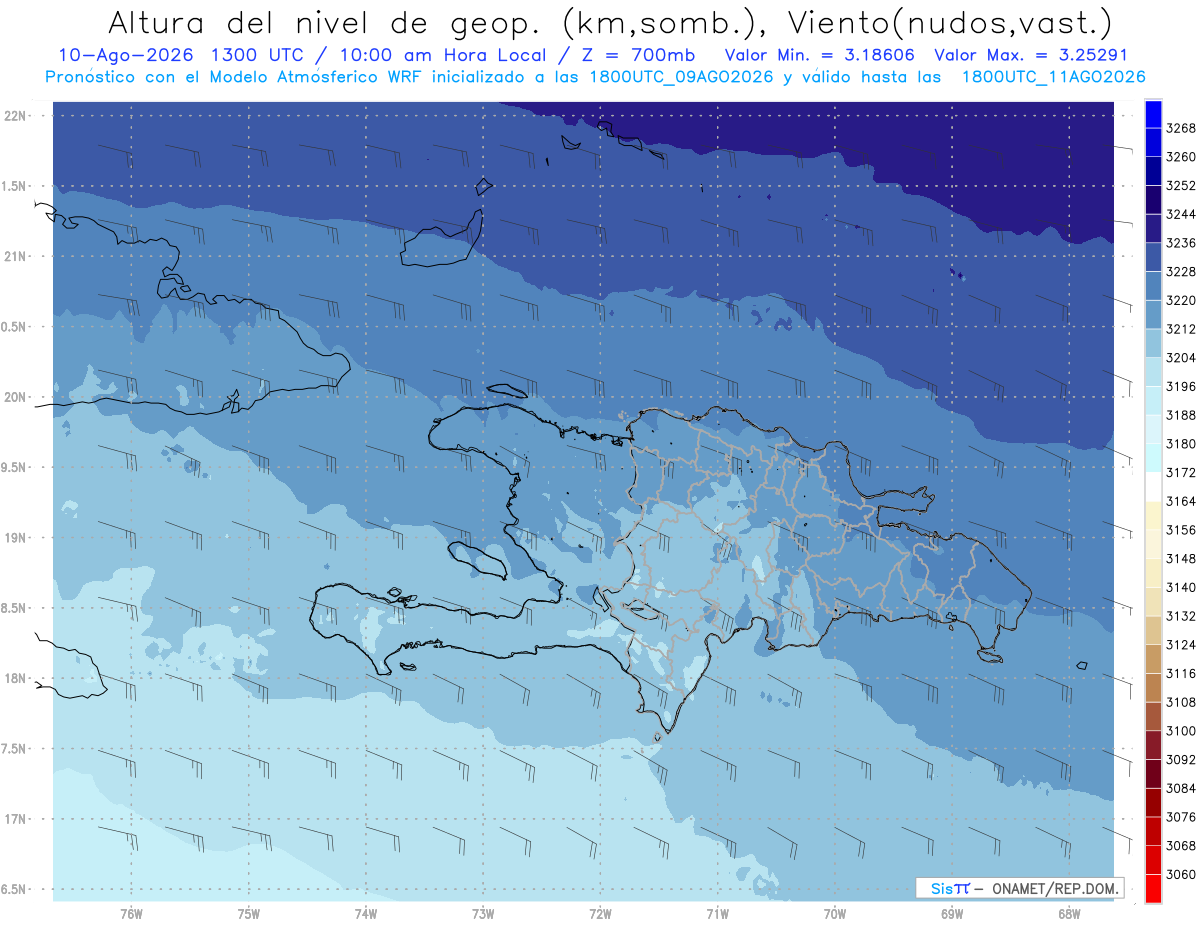Click the legend value 3100
This screenshot has height=927, width=1200.
(1181, 731)
